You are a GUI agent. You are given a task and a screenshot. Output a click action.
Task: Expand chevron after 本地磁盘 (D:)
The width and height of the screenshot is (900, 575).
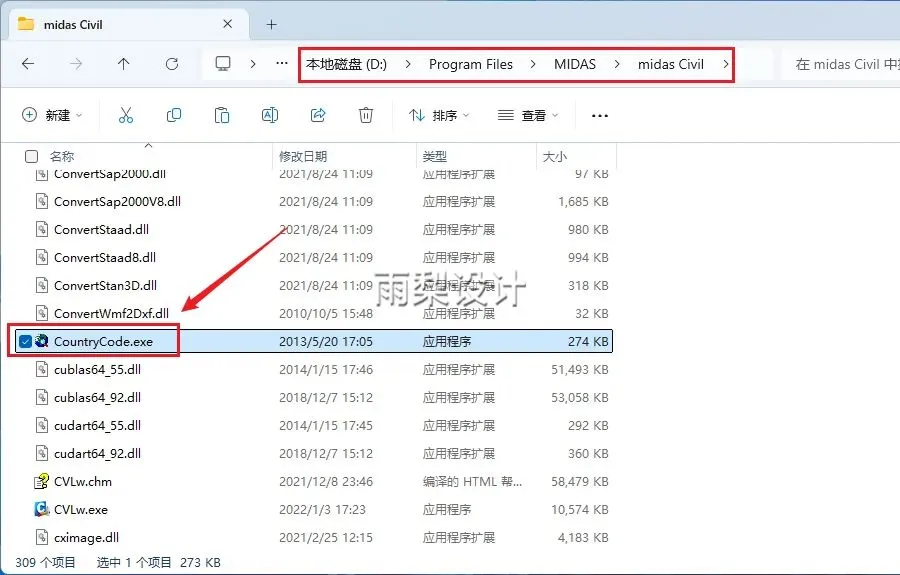tap(408, 64)
